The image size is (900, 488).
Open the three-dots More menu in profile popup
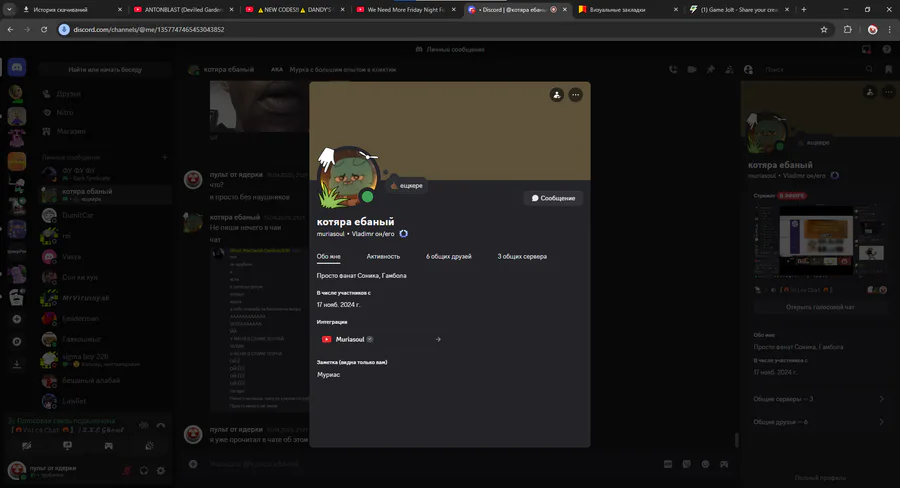coord(575,95)
